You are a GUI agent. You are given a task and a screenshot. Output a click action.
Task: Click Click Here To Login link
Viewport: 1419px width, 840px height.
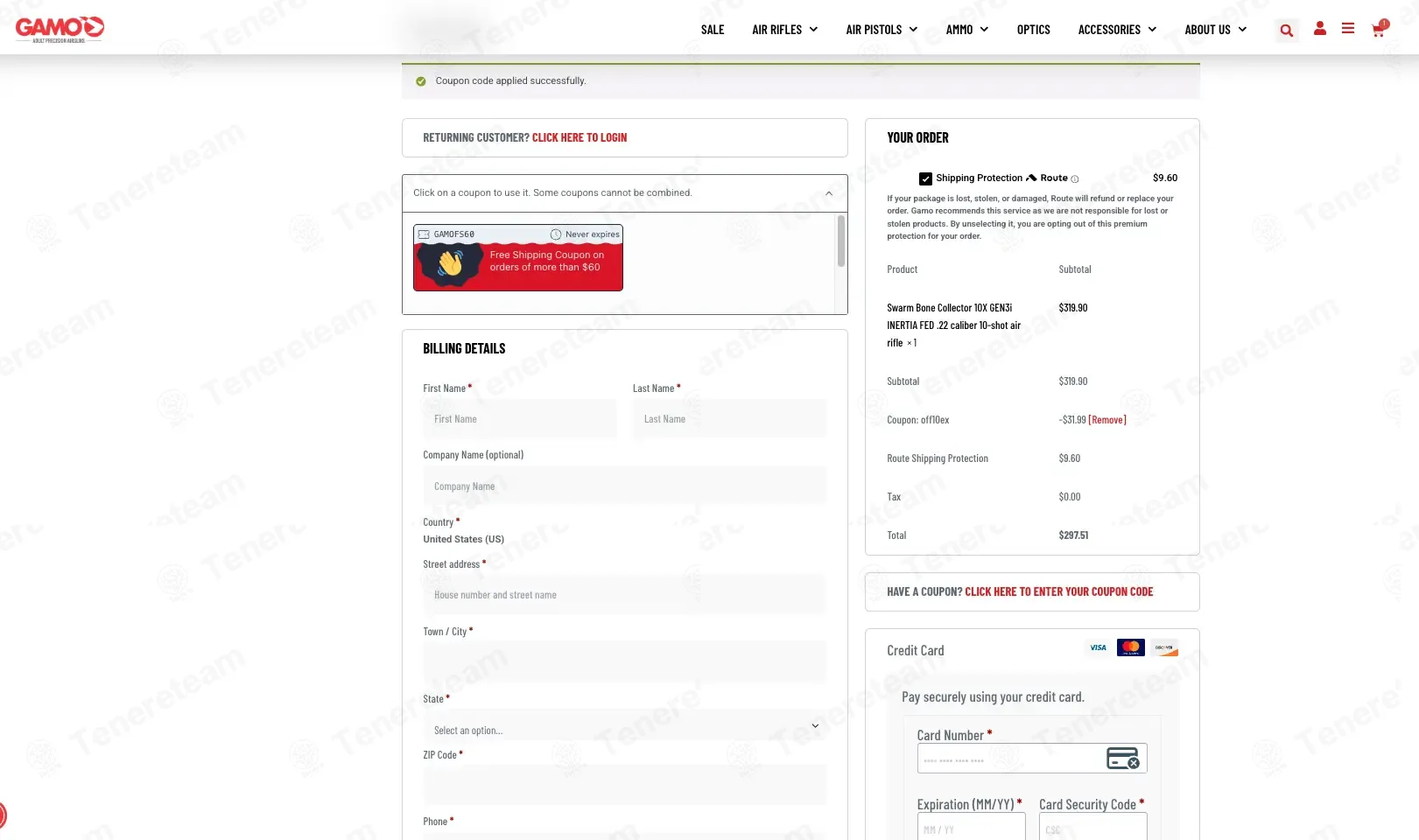pos(580,138)
